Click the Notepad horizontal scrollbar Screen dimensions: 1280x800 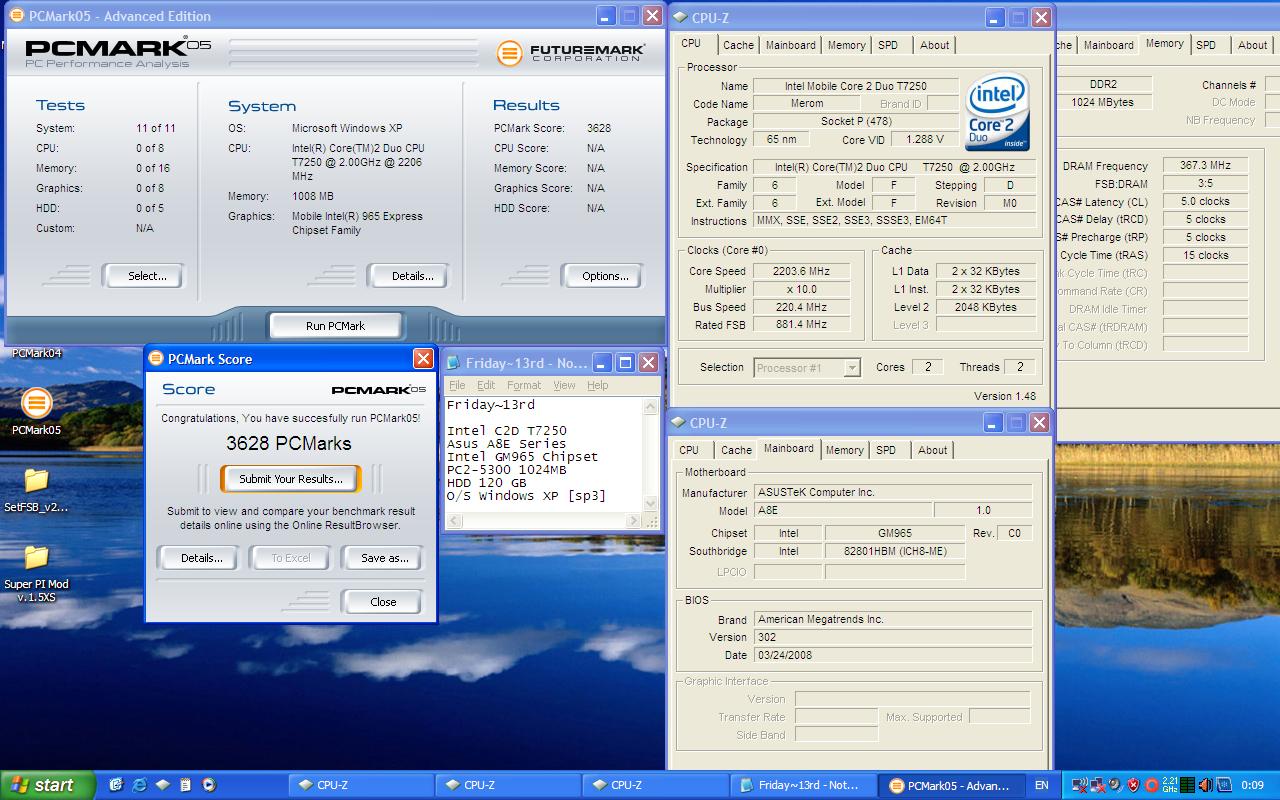pyautogui.click(x=543, y=521)
